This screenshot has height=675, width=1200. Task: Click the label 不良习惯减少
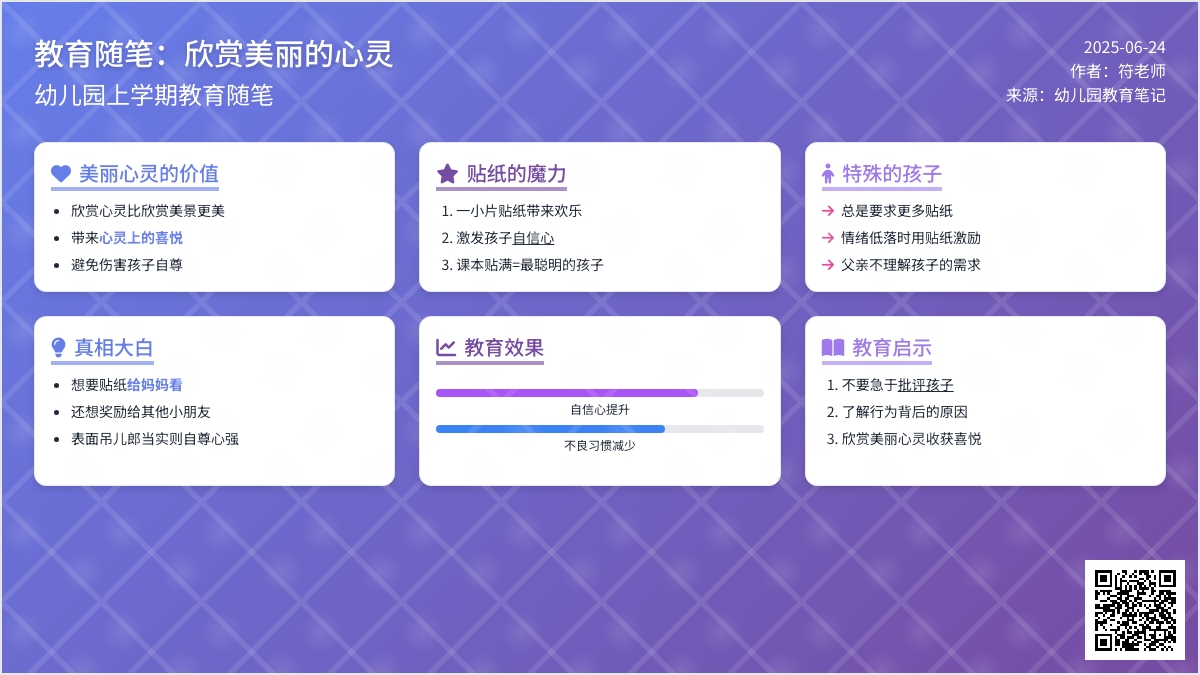(x=600, y=446)
